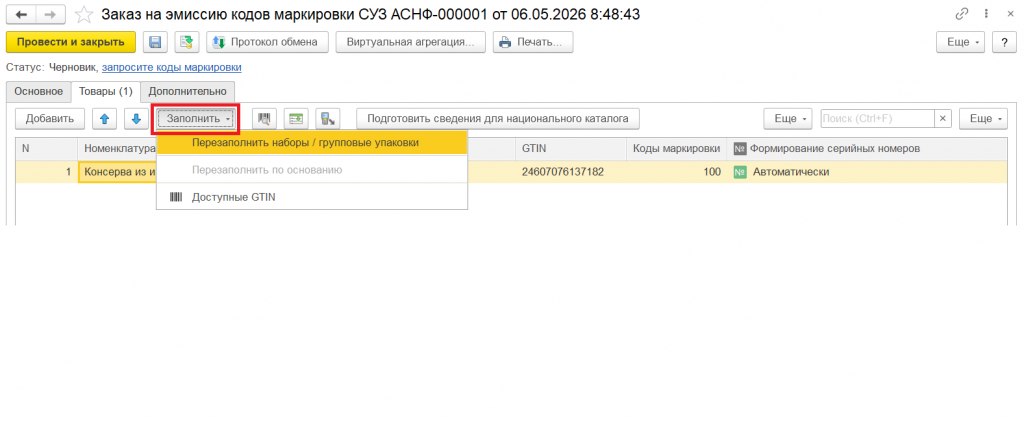Clear search with the X button
1024x421 pixels.
tap(942, 119)
